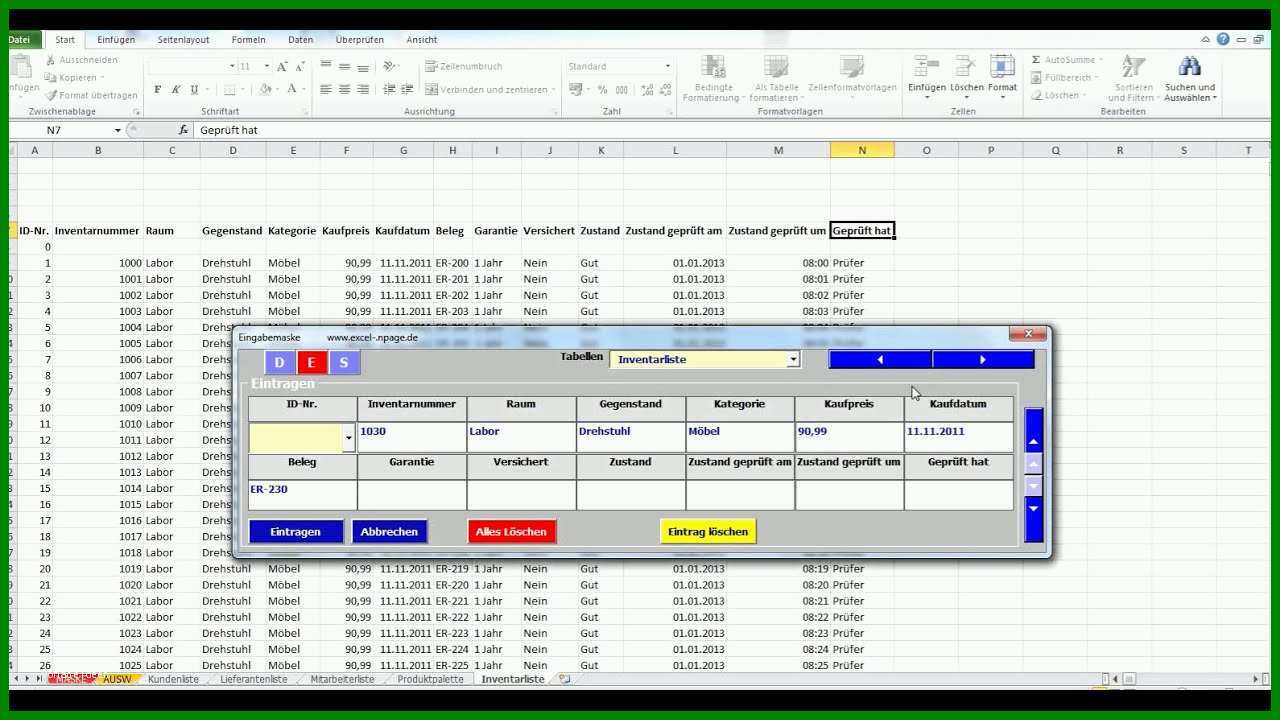Switch to the Daten ribbon tab
This screenshot has height=720, width=1280.
pyautogui.click(x=300, y=40)
